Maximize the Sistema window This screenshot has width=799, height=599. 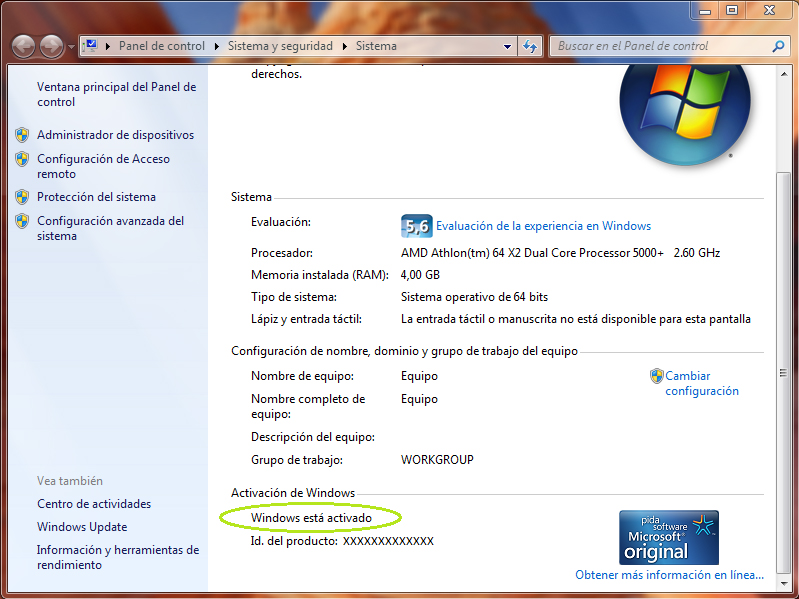tap(732, 10)
